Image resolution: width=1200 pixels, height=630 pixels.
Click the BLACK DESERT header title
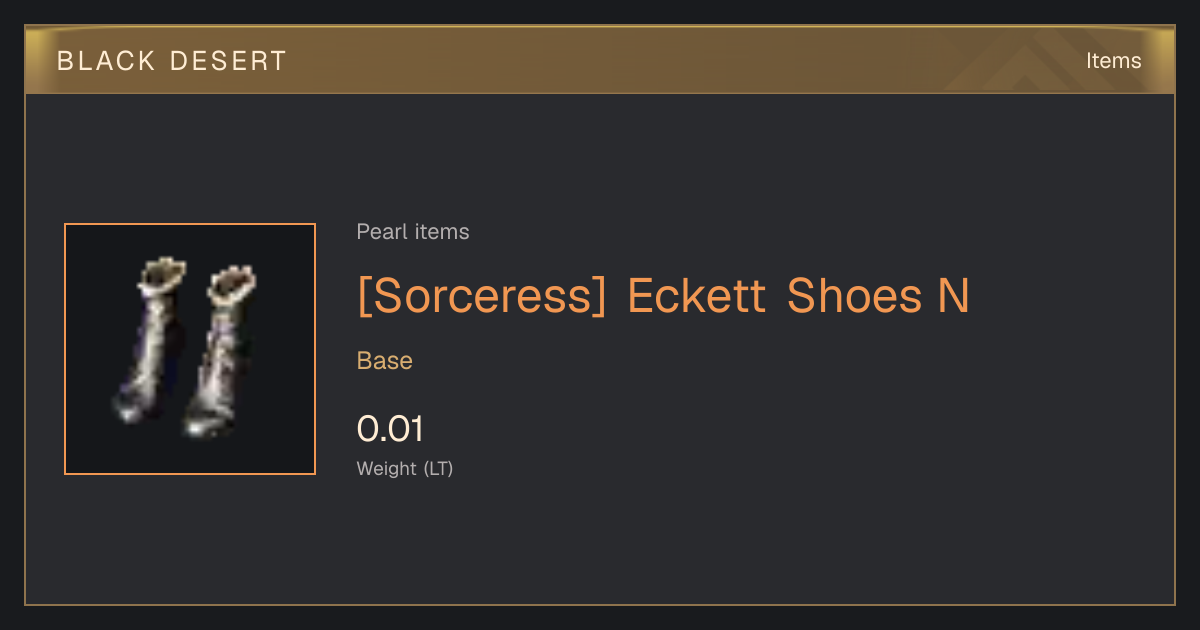click(x=172, y=61)
